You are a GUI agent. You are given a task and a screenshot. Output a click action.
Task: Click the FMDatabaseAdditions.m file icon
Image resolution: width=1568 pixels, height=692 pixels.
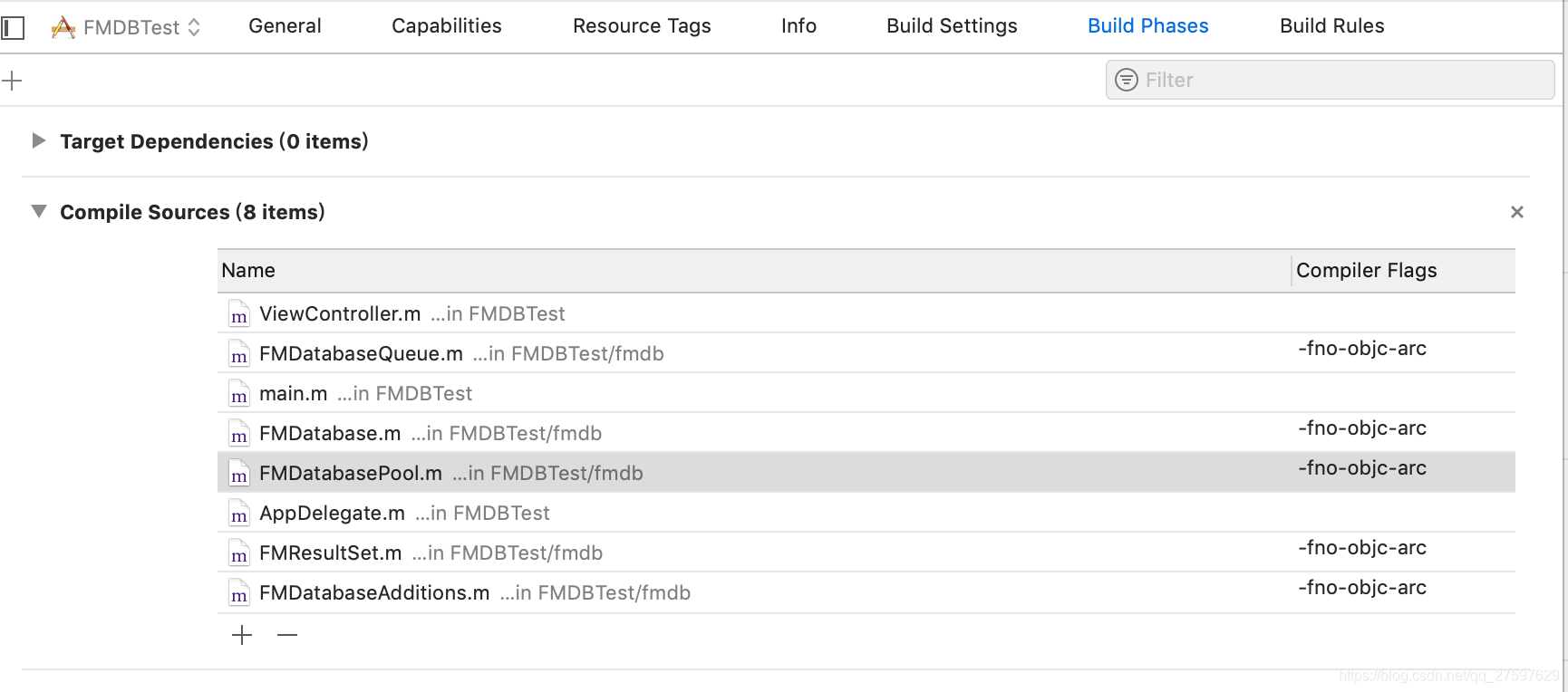pyautogui.click(x=238, y=592)
